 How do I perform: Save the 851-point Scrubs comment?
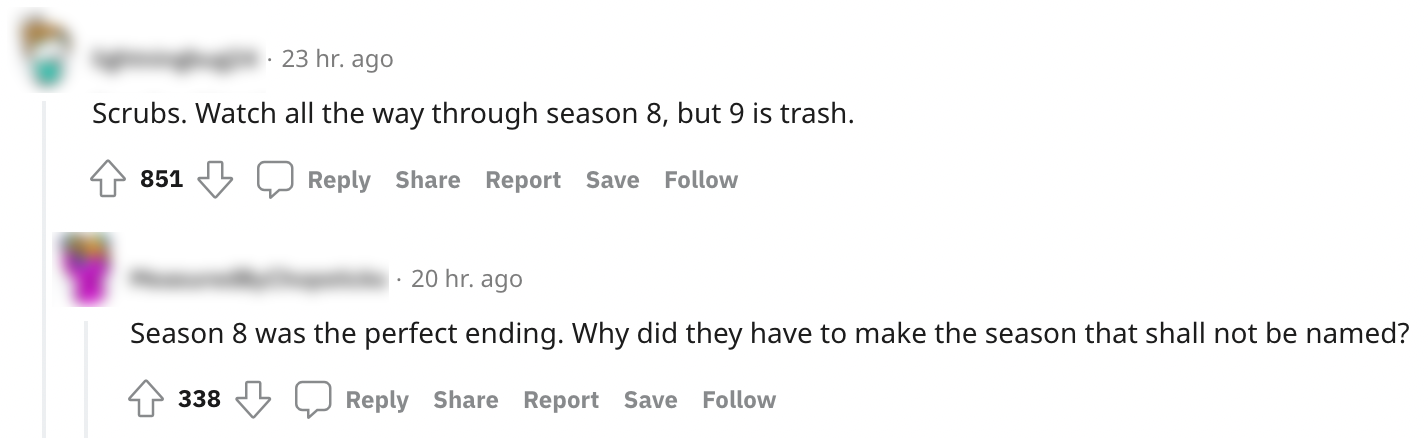pyautogui.click(x=612, y=180)
